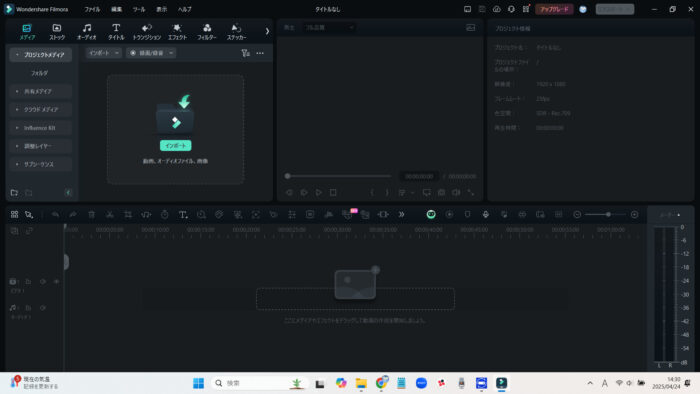This screenshot has height=394, width=700.
Task: Adjust preview volume with the speaker icon
Action: click(456, 193)
